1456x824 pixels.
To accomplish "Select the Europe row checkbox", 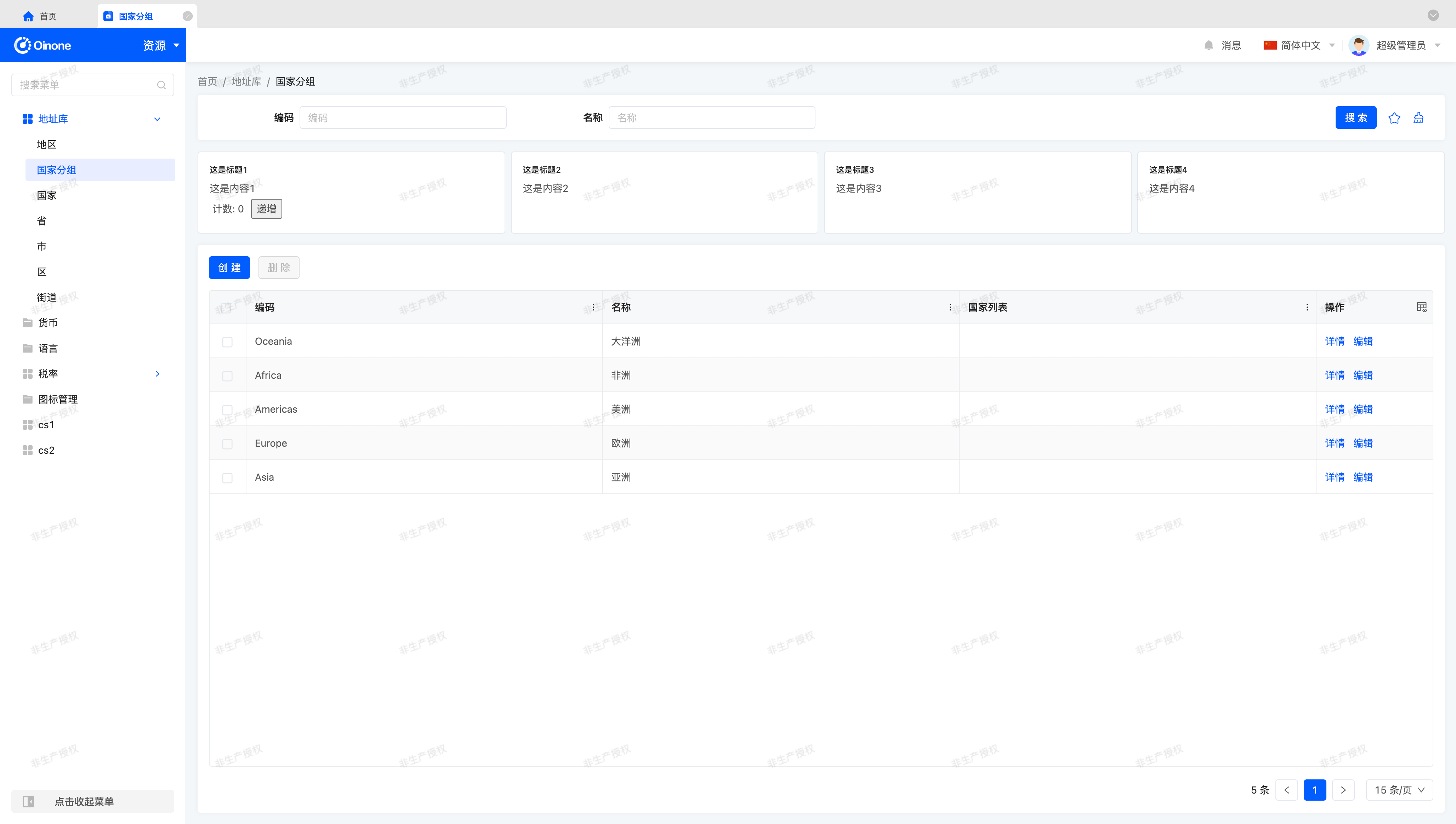I will pyautogui.click(x=228, y=444).
